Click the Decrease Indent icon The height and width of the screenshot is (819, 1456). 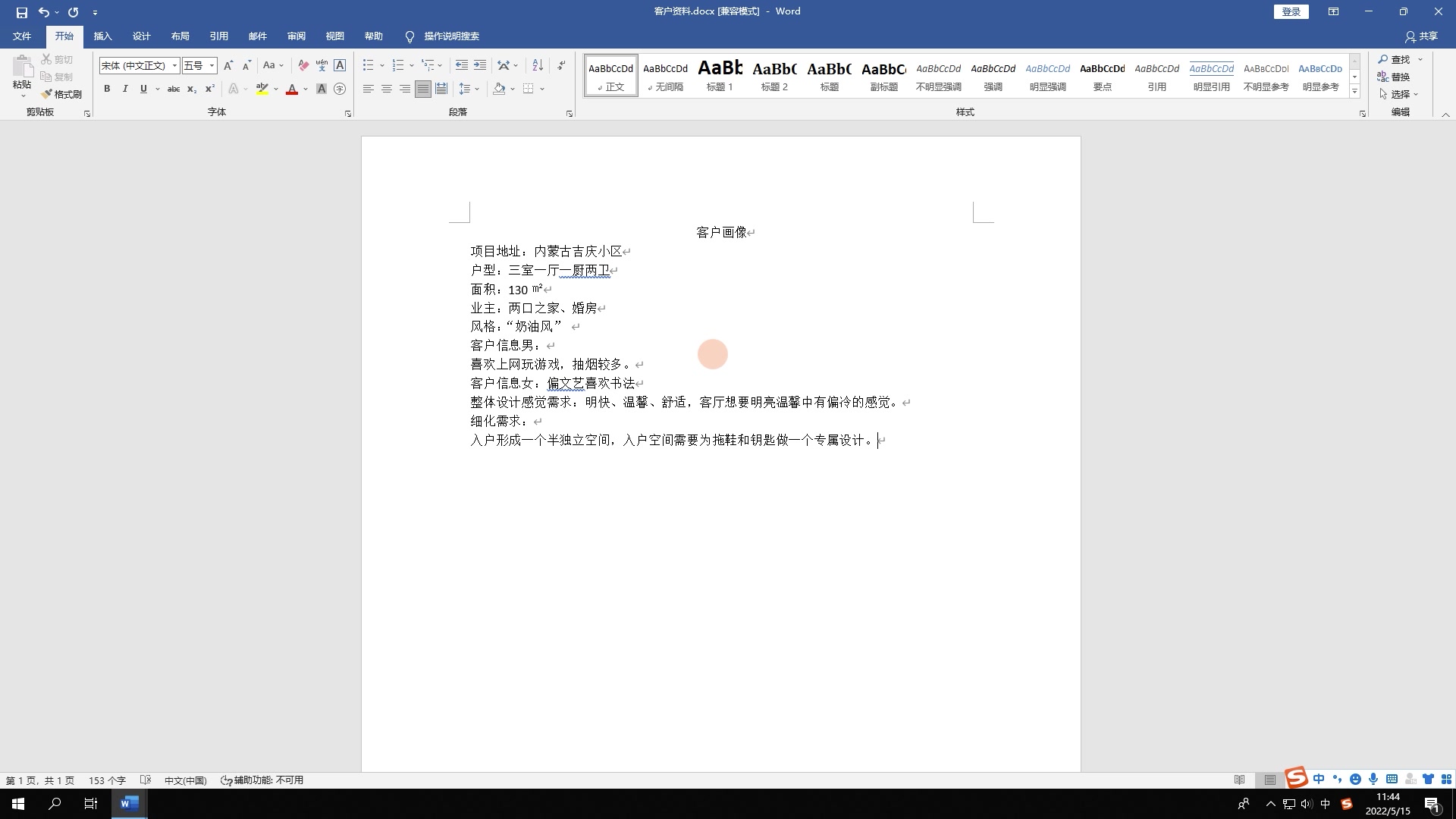(462, 65)
